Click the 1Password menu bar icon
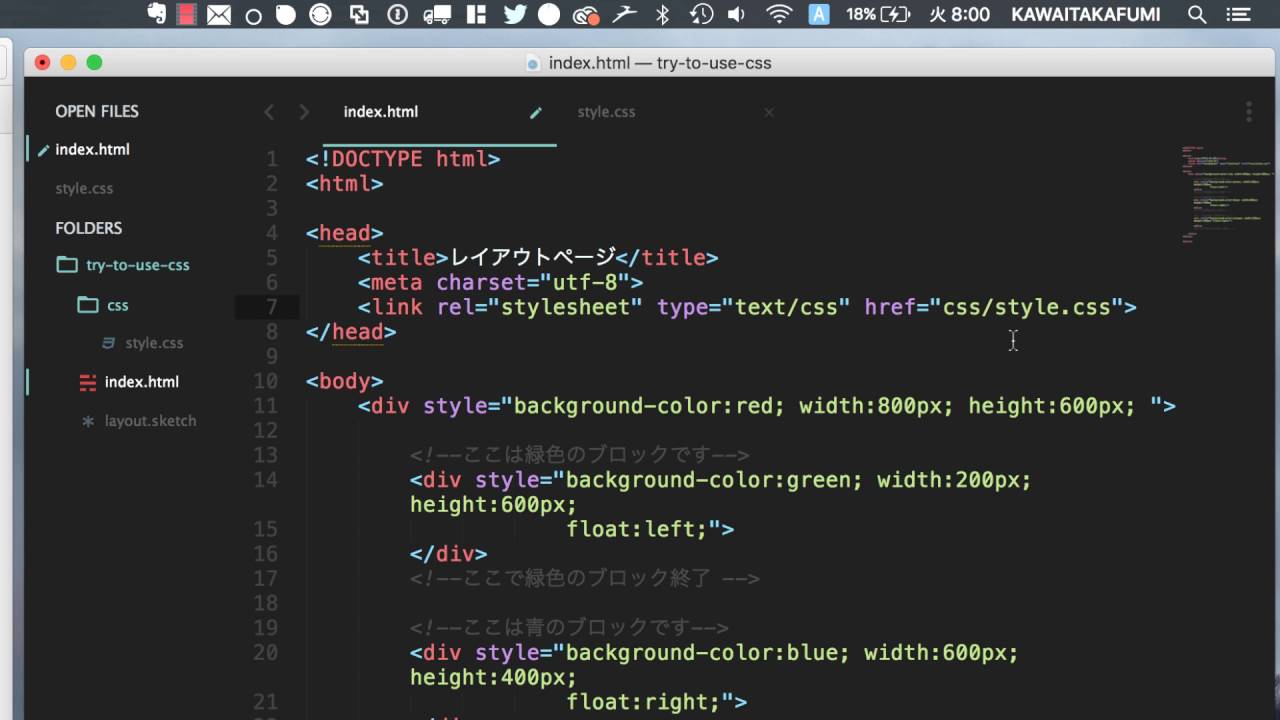The width and height of the screenshot is (1280, 720). click(398, 15)
